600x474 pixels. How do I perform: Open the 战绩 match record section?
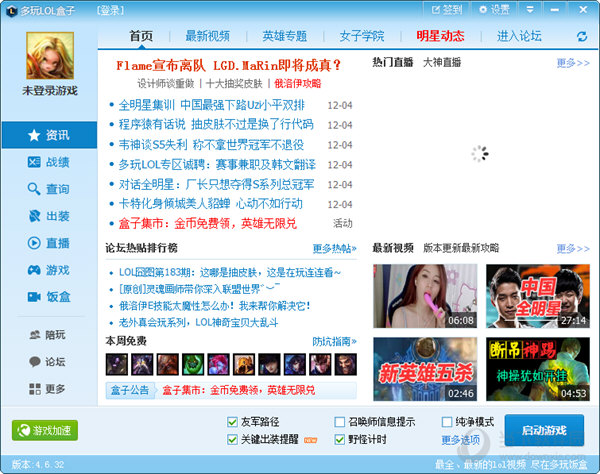pos(49,162)
